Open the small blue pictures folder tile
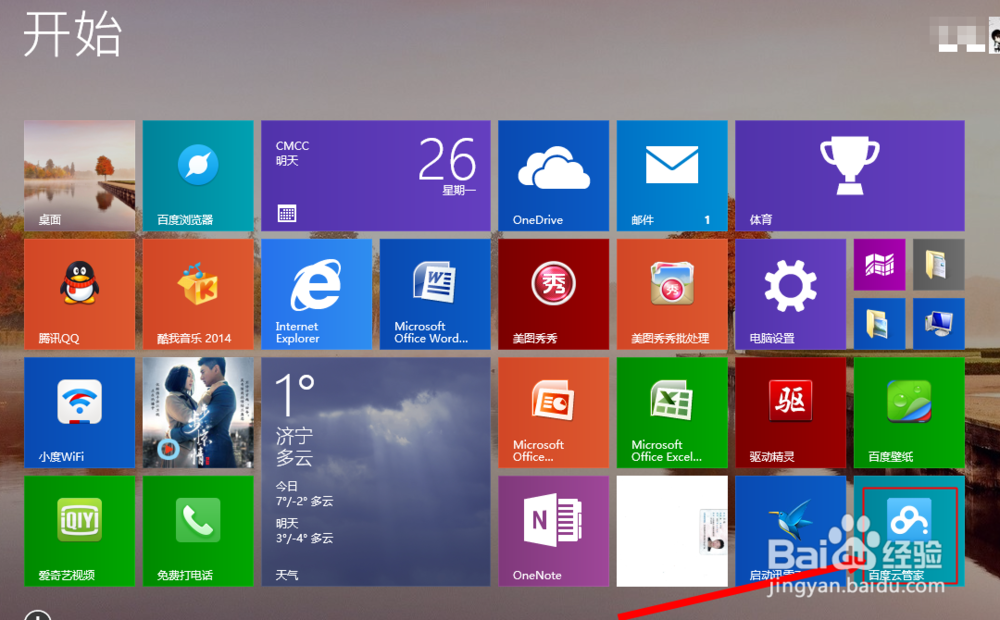 879,324
